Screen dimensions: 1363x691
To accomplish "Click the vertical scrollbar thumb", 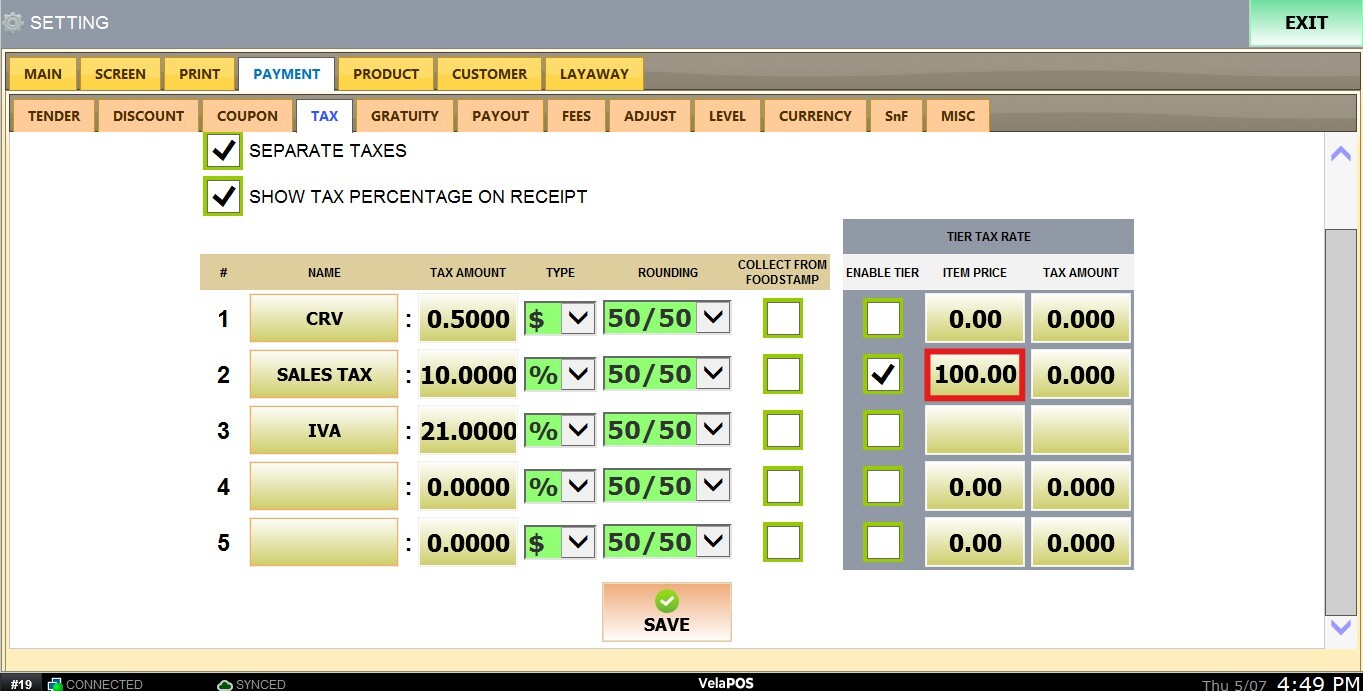I will [x=1341, y=421].
